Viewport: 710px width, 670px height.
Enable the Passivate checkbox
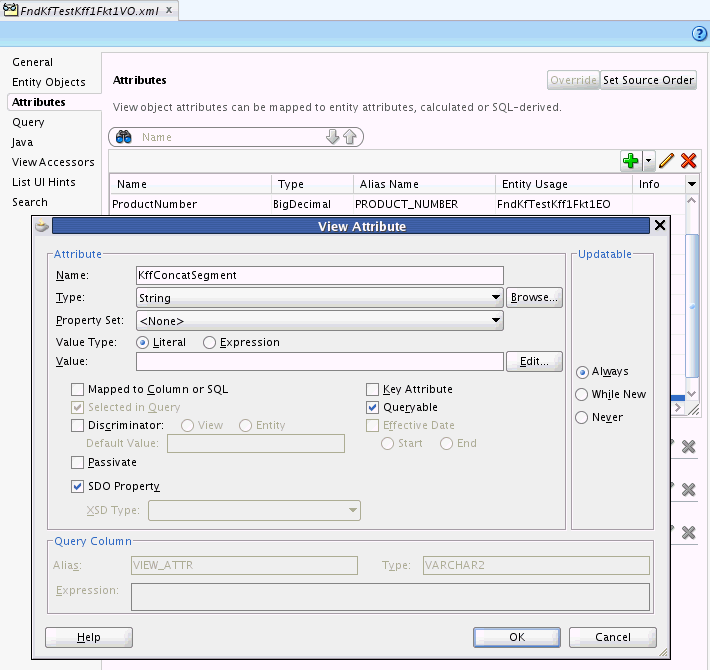coord(77,462)
